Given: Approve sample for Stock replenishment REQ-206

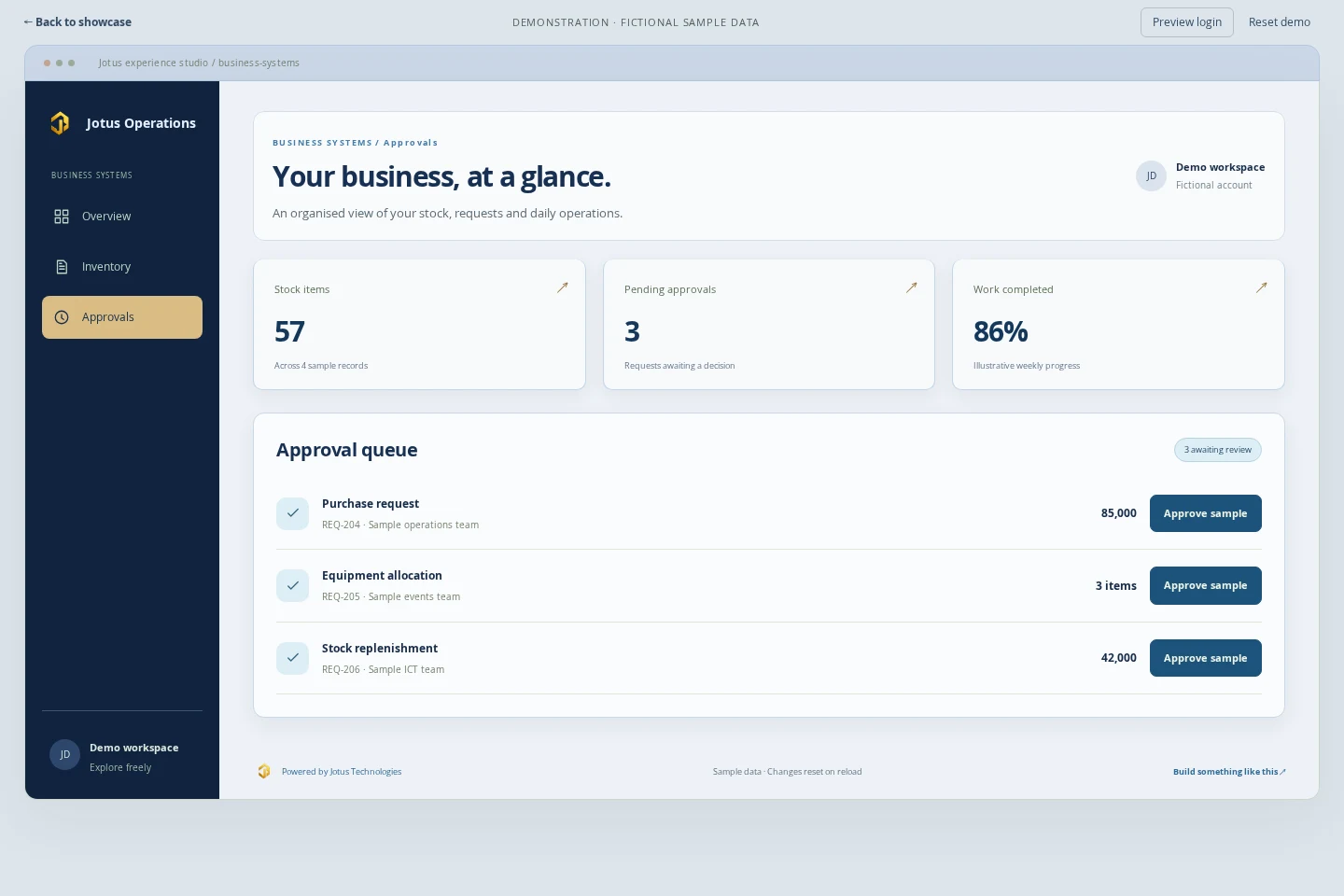Looking at the screenshot, I should pos(1206,658).
